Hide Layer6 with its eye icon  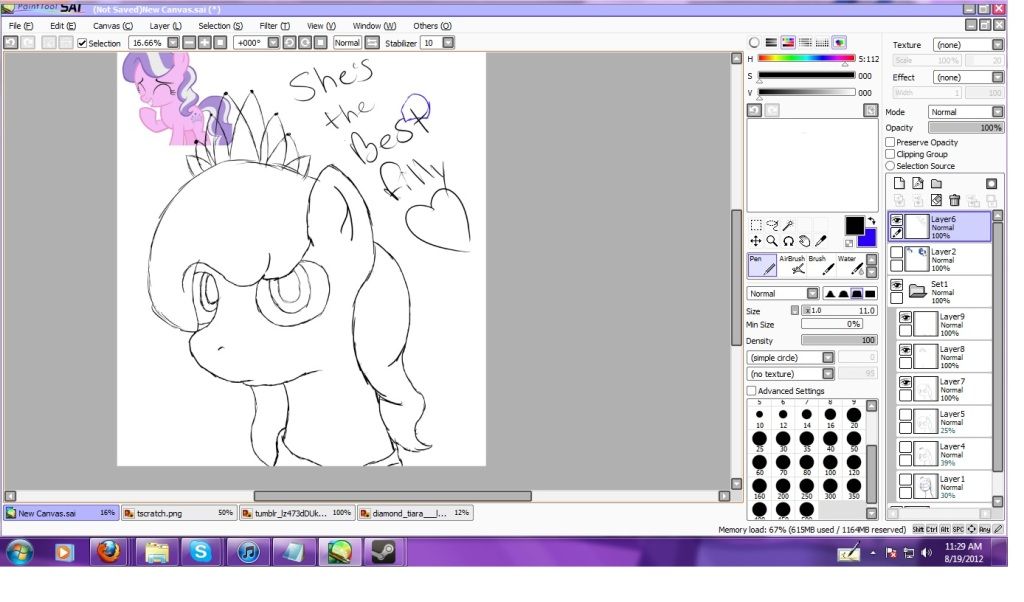pyautogui.click(x=897, y=220)
